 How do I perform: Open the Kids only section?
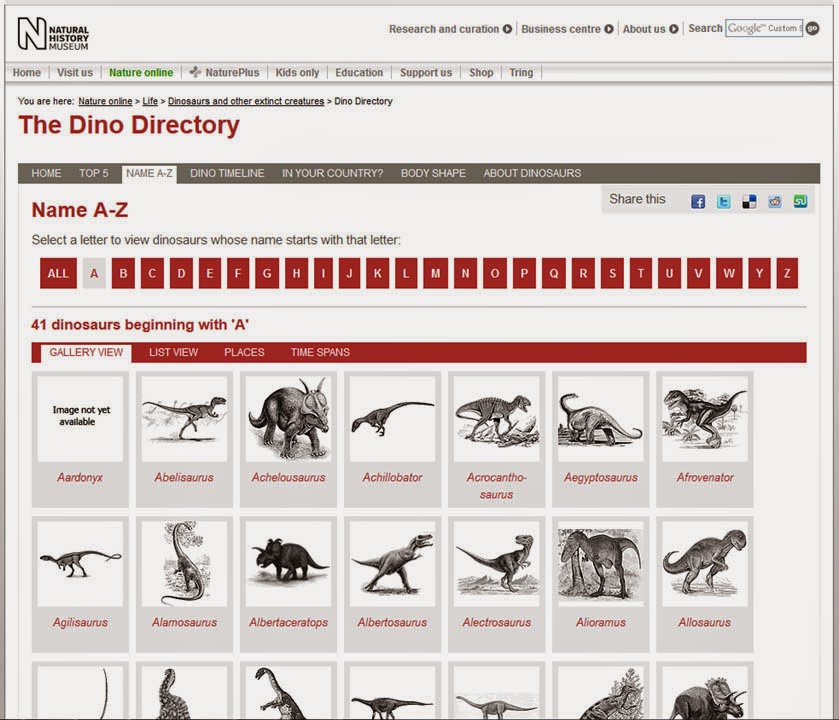(297, 72)
